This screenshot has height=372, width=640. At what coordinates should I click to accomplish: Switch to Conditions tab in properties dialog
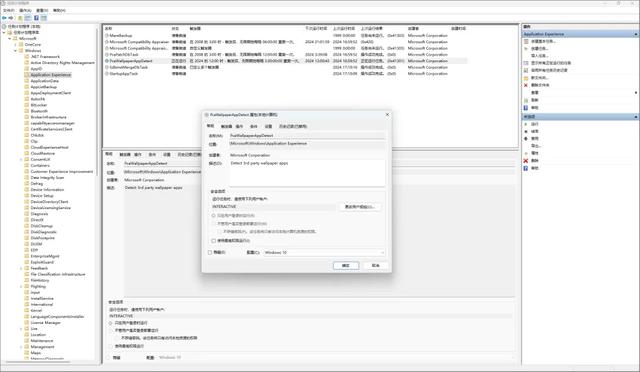point(253,126)
